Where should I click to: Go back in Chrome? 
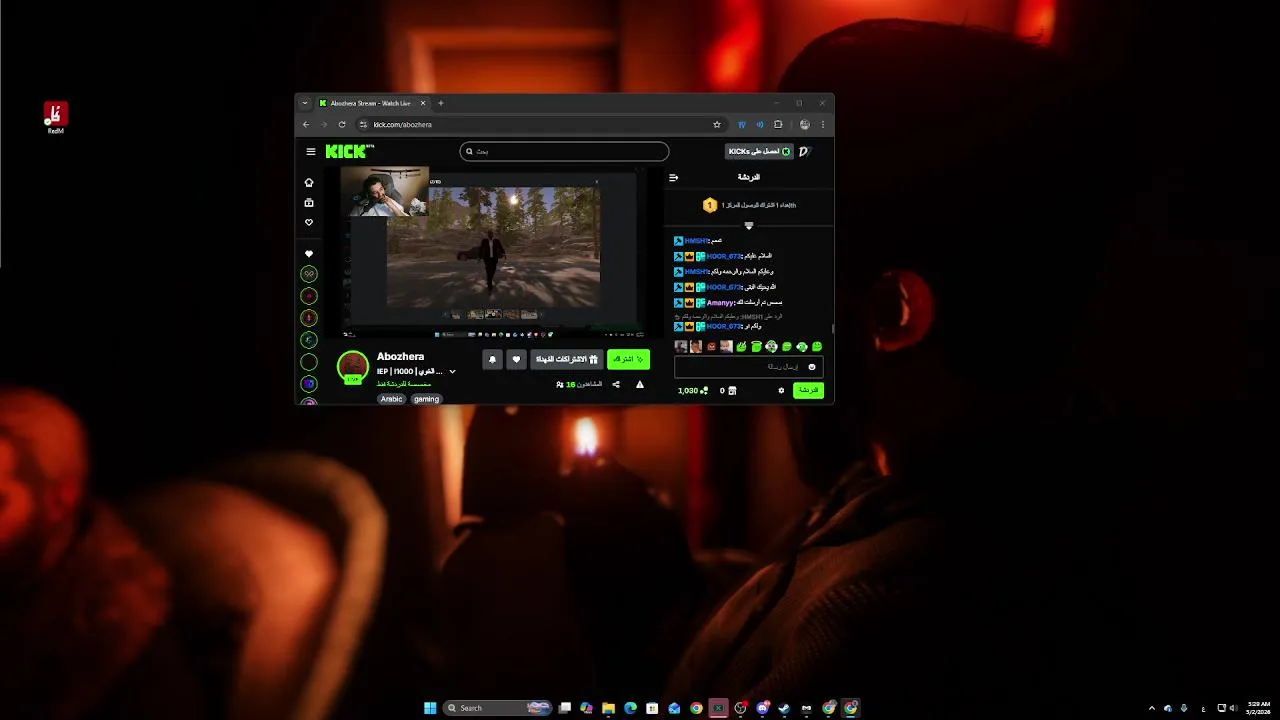pyautogui.click(x=307, y=125)
